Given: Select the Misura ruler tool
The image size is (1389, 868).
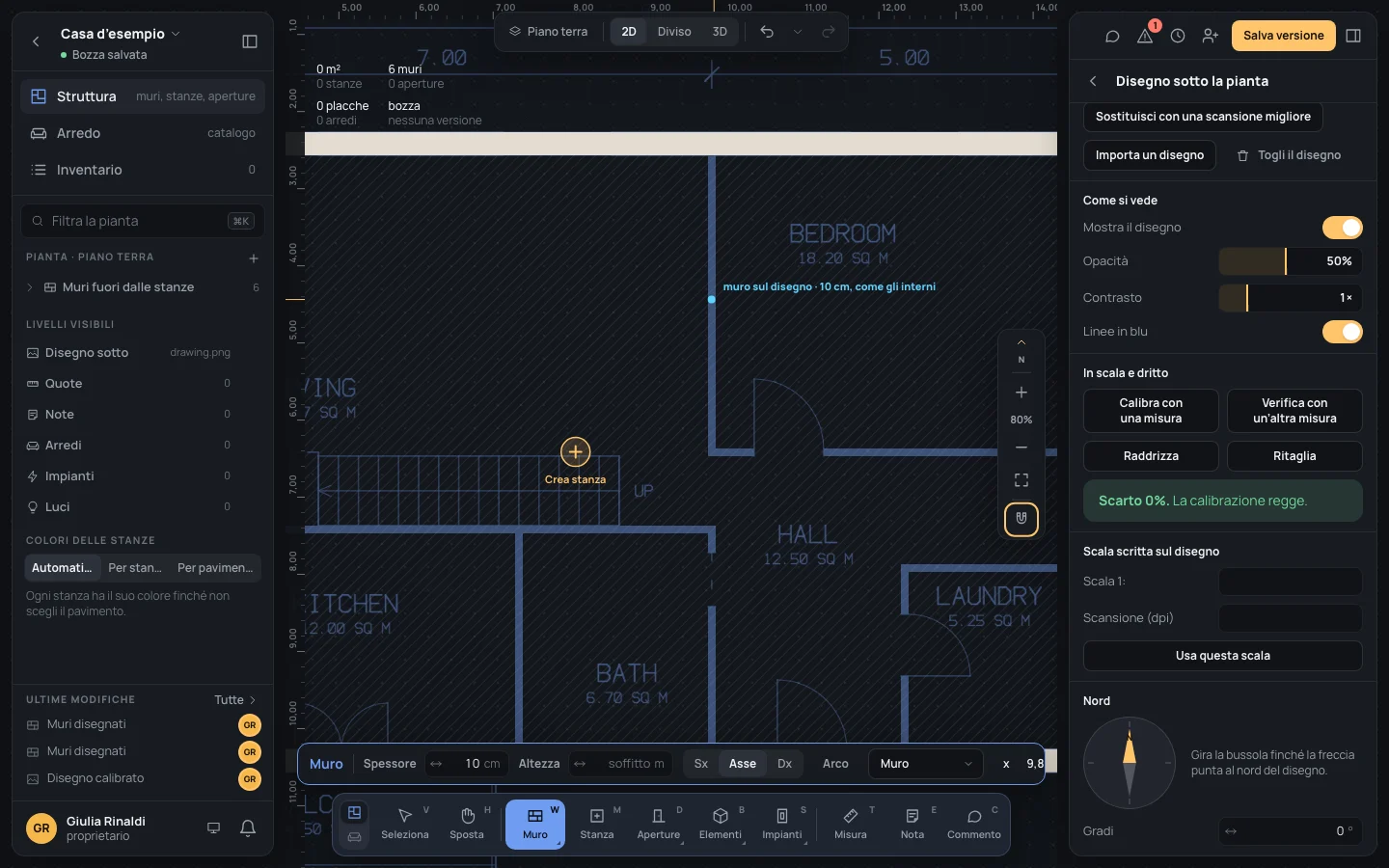Looking at the screenshot, I should (x=851, y=824).
